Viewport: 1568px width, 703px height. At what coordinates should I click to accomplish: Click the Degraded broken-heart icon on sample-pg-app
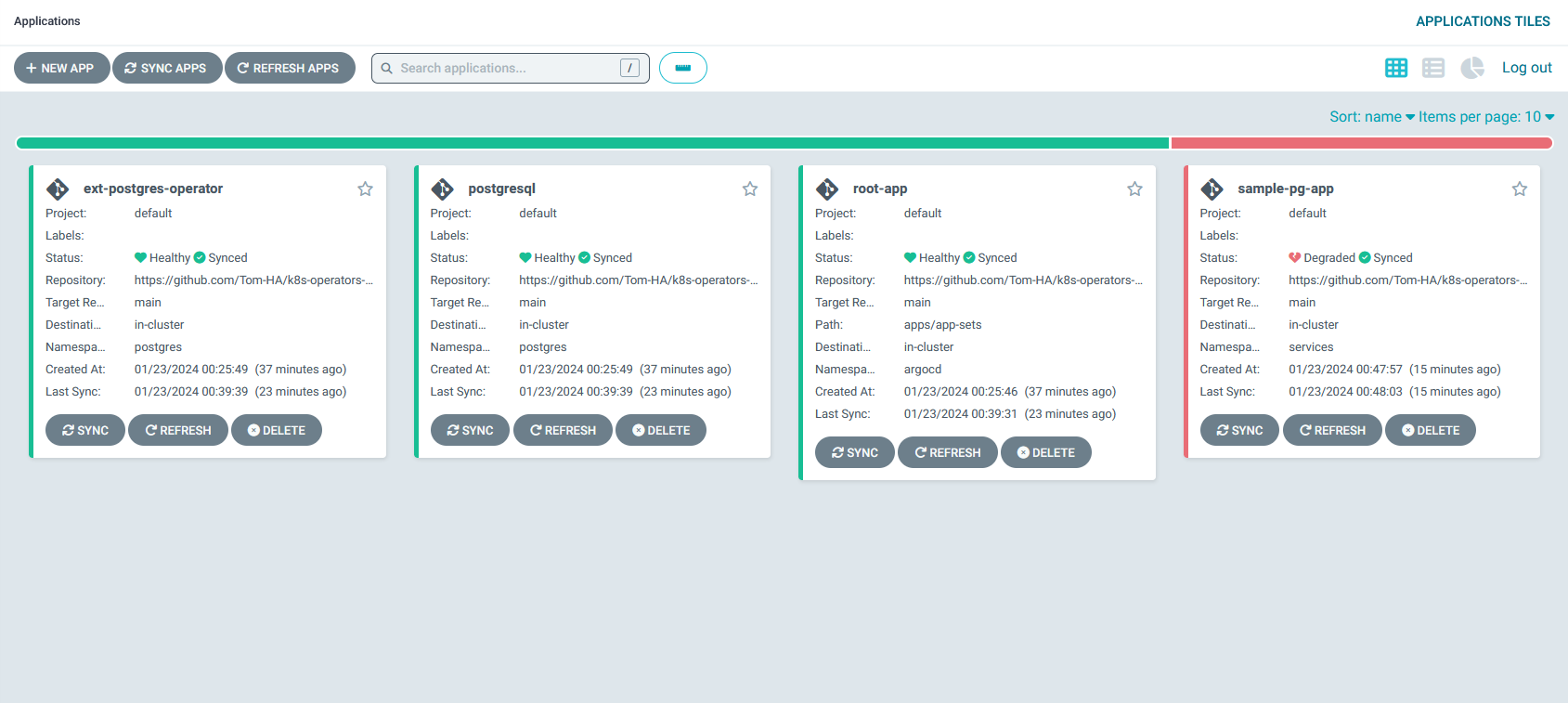1295,257
